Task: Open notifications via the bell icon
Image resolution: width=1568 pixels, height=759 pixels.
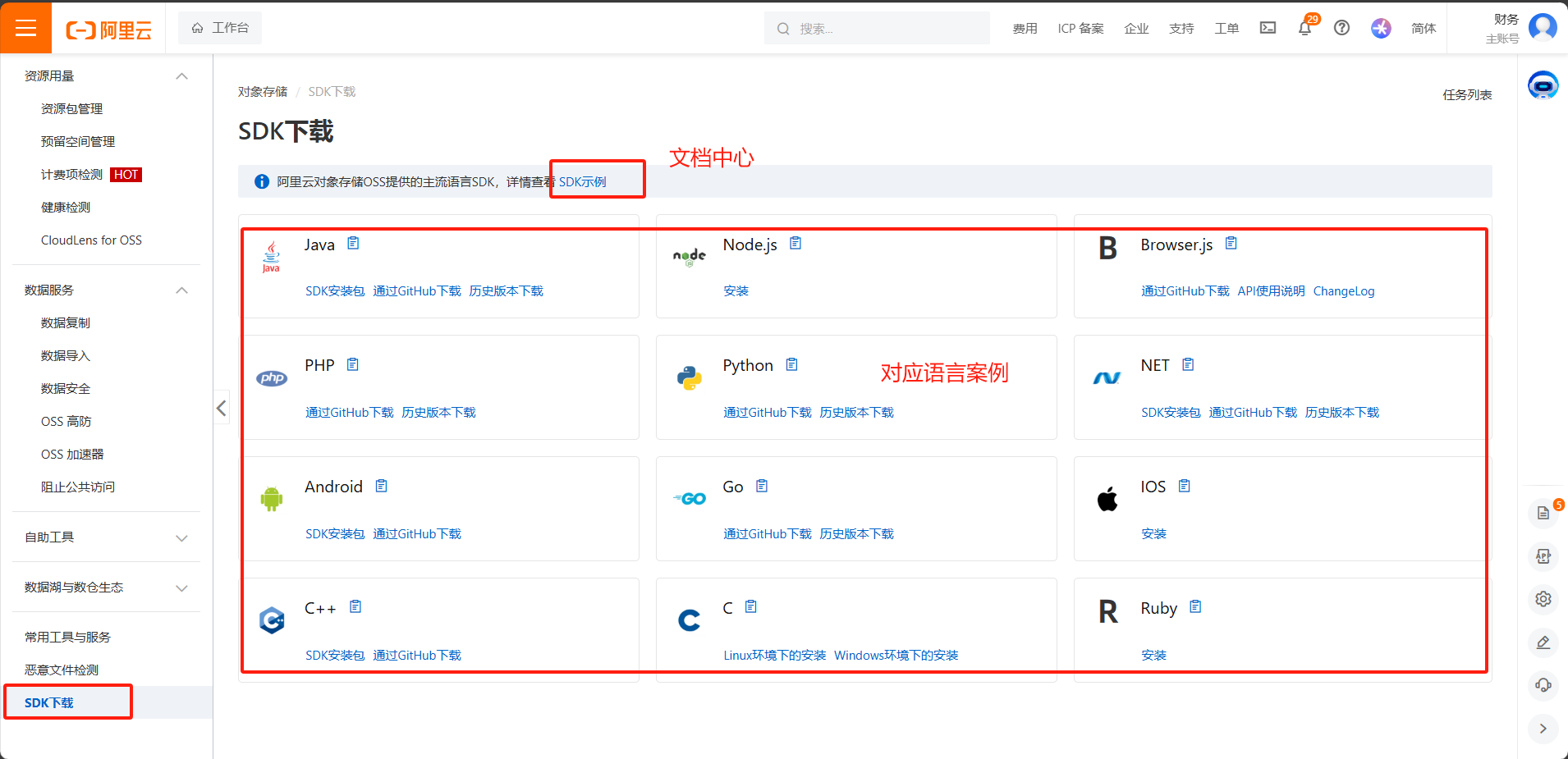Action: (x=1304, y=28)
